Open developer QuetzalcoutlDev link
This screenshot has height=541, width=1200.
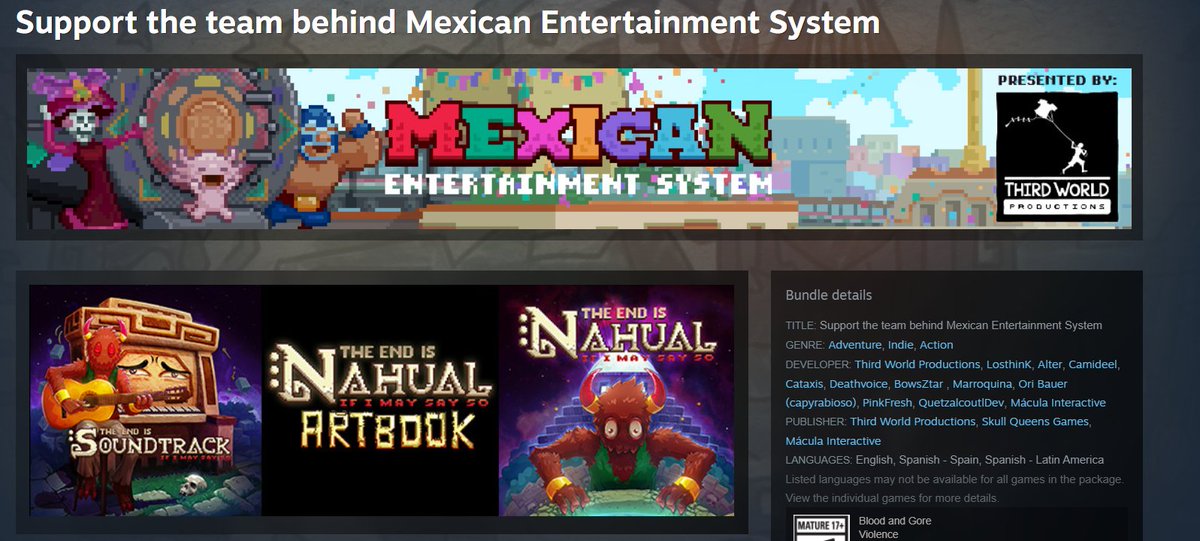pos(961,403)
